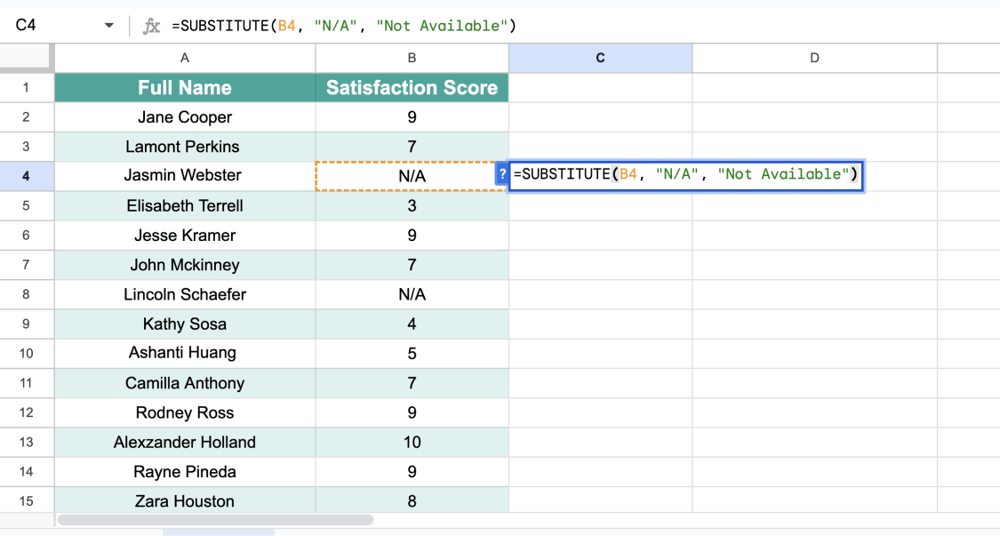Image resolution: width=1000 pixels, height=536 pixels.
Task: Click the in-cell SUBSTITUTE formula editor
Action: [685, 175]
